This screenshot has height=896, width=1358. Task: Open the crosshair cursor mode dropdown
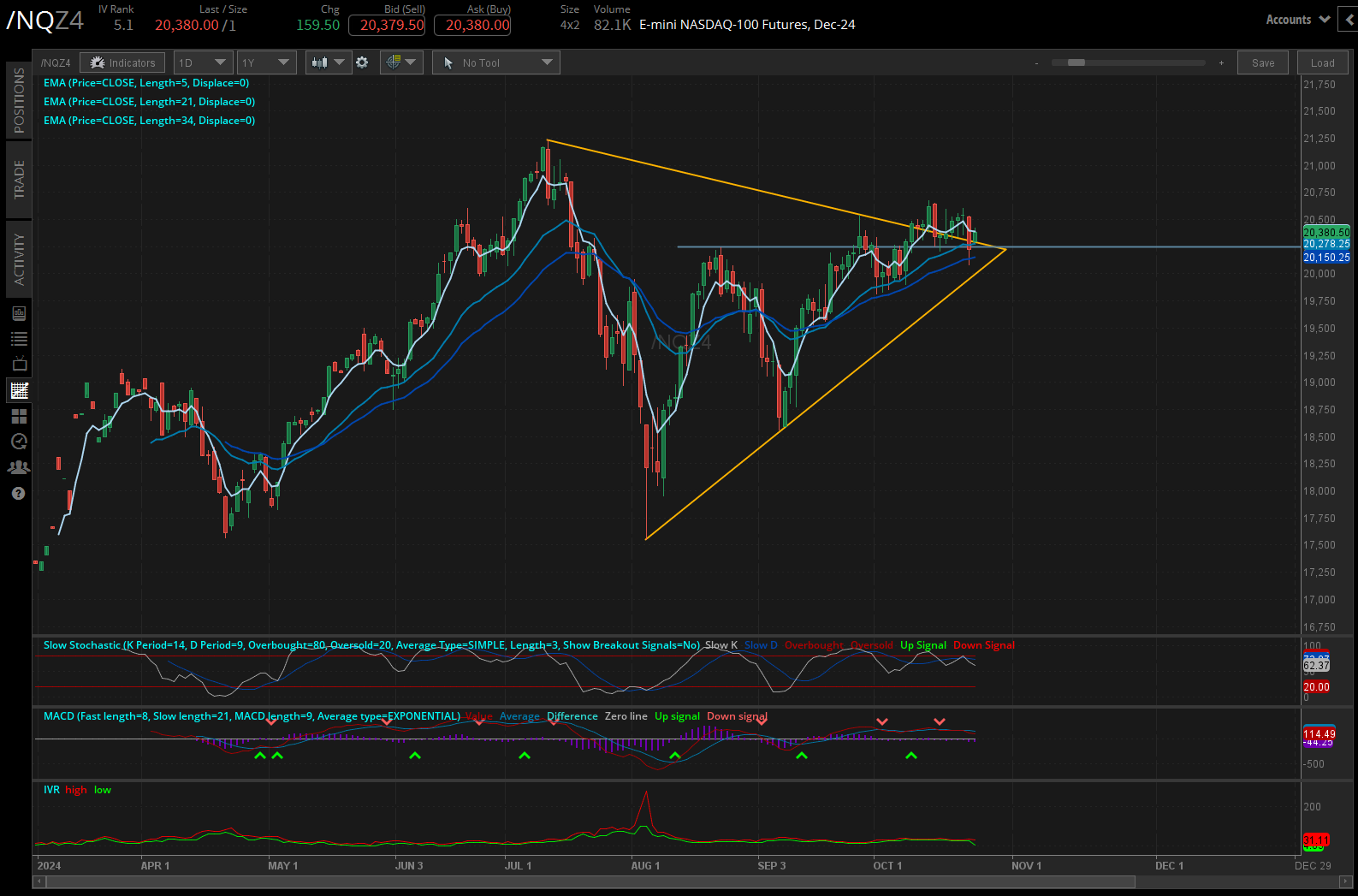pyautogui.click(x=400, y=62)
